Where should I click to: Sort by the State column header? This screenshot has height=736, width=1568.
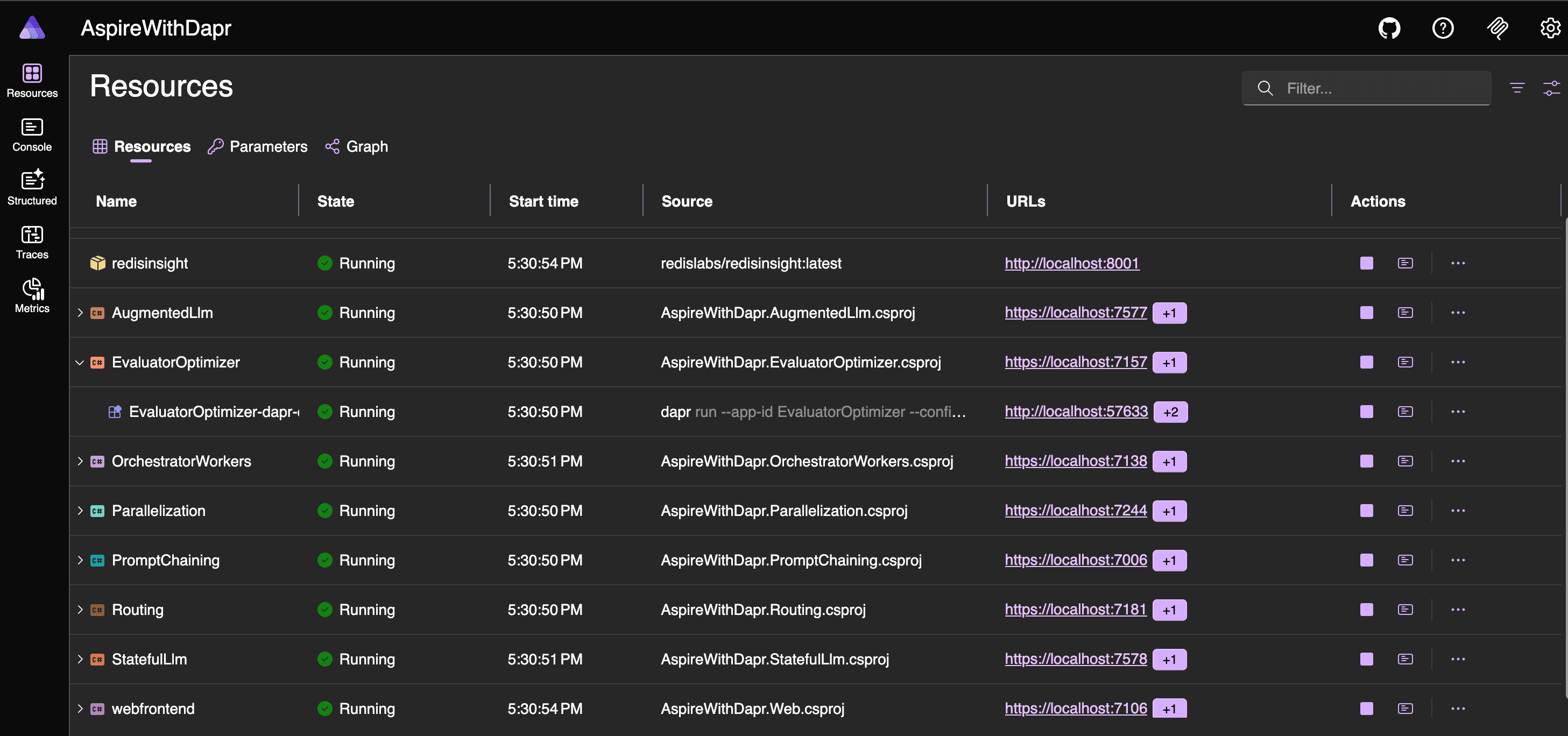point(335,202)
